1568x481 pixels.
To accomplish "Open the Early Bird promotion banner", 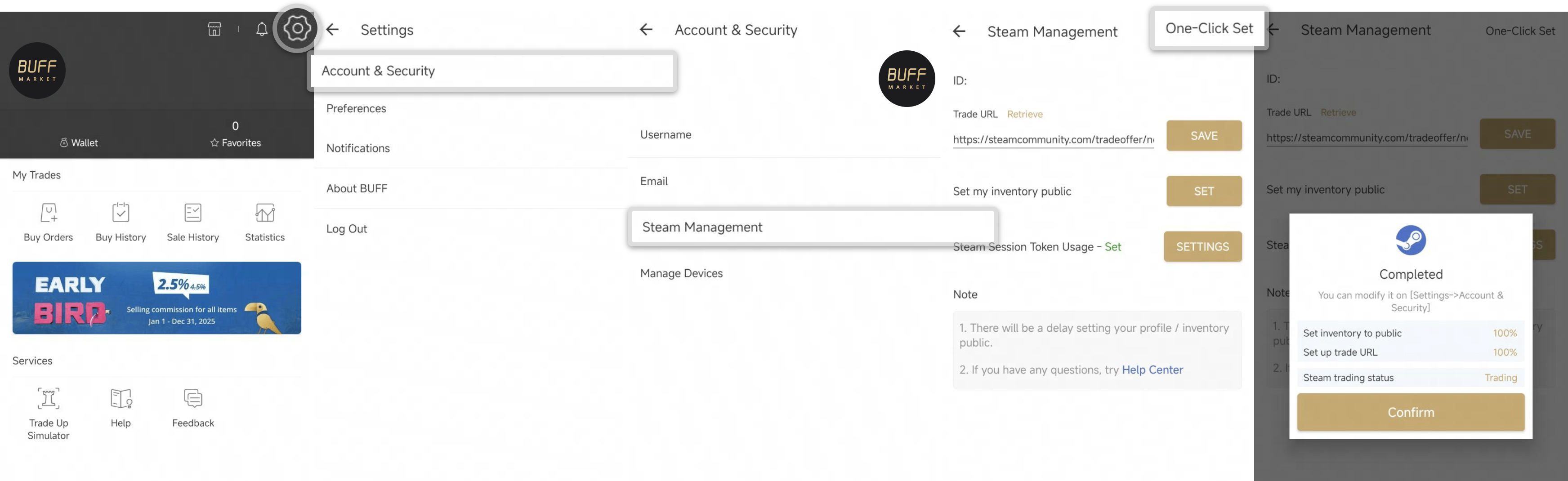I will [x=156, y=298].
